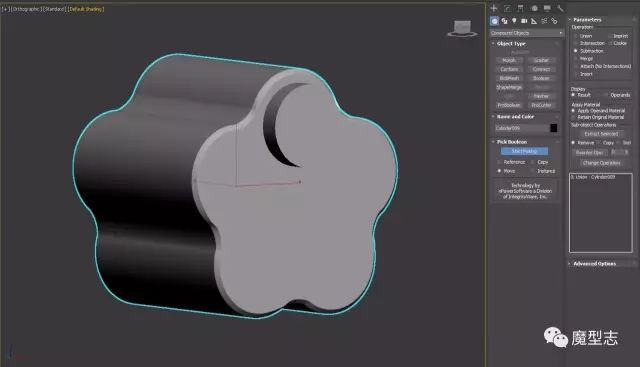Screen dimensions: 640x367
Task: Open the Compound Objects category dropdown
Action: coord(527,33)
